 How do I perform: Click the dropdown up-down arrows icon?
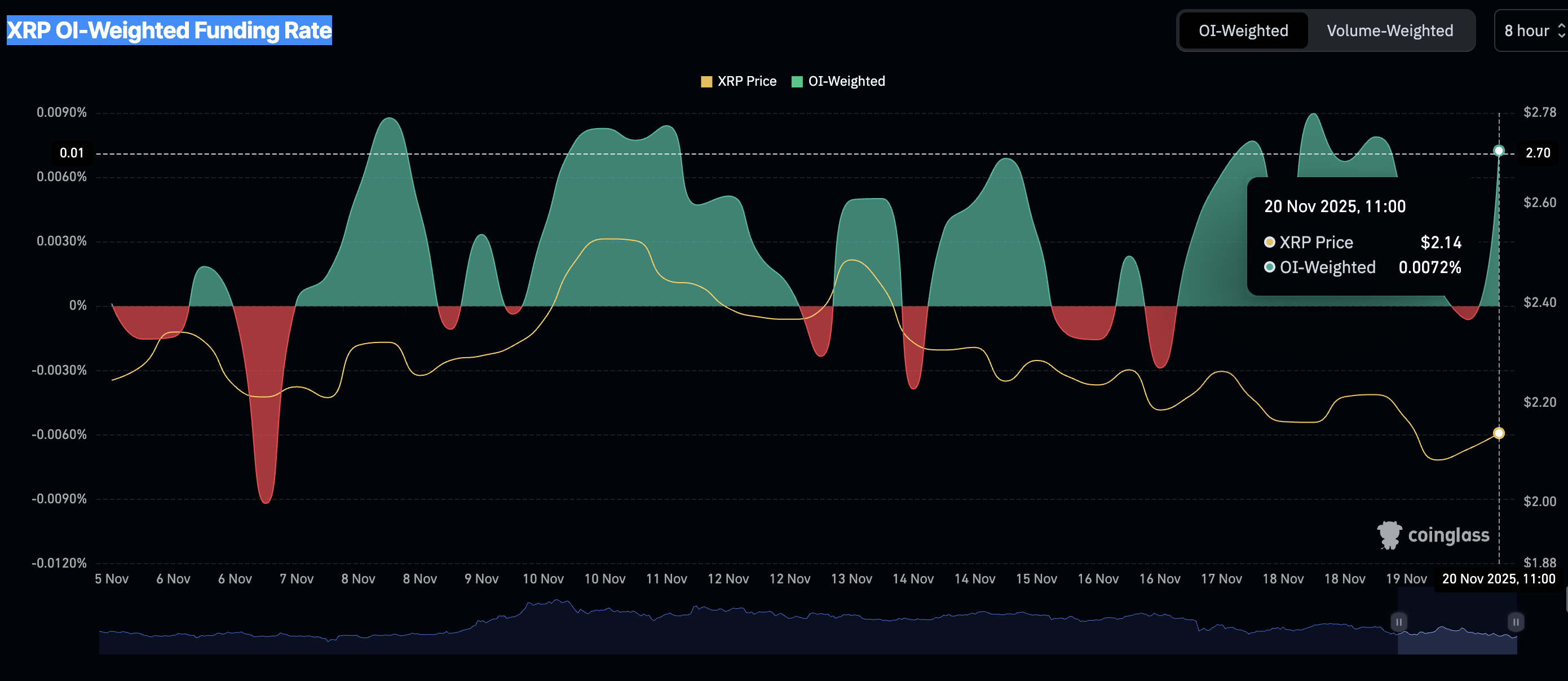tap(1561, 30)
